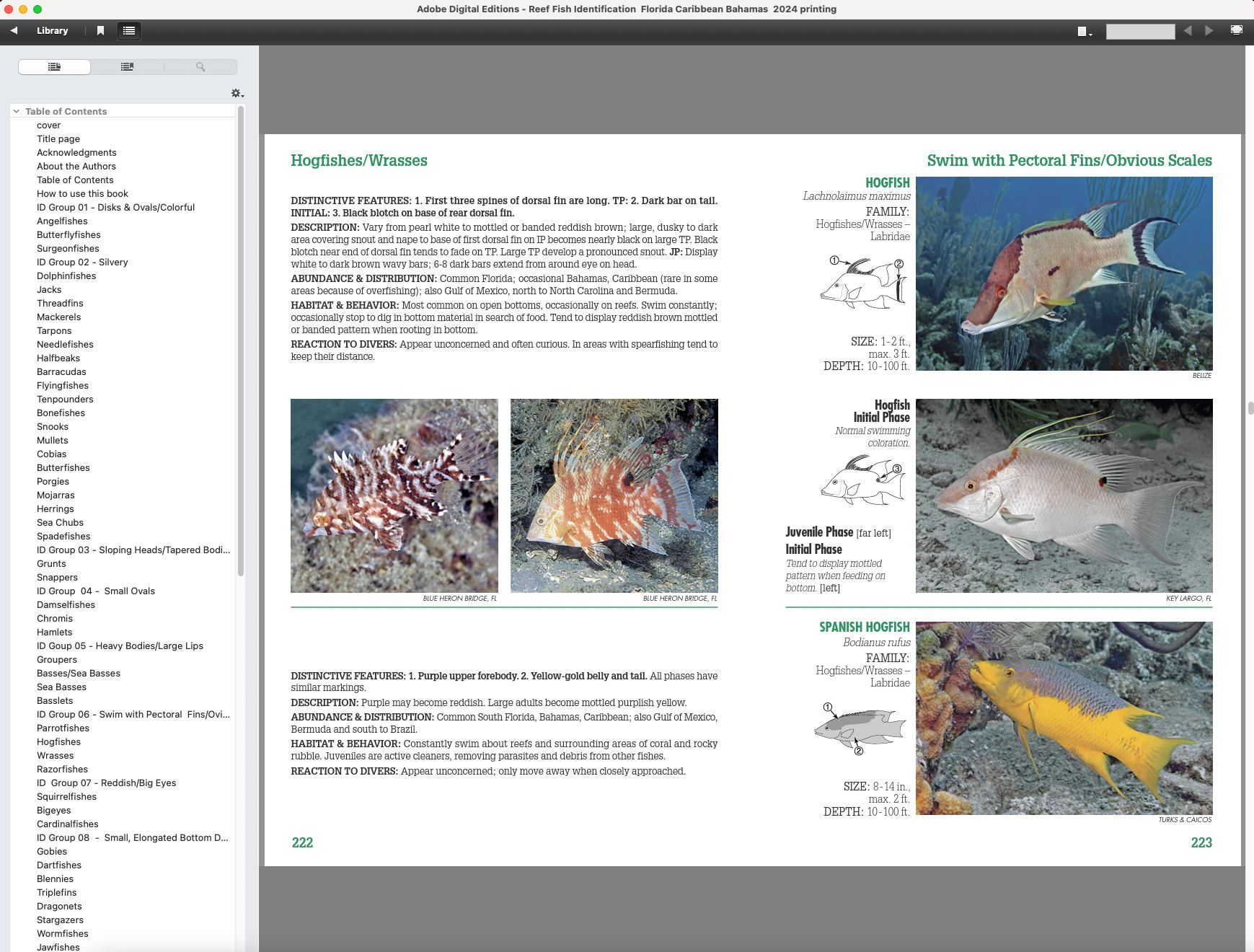Click the page position scrollbar thumb at right edge
This screenshot has height=952, width=1254.
point(1250,408)
